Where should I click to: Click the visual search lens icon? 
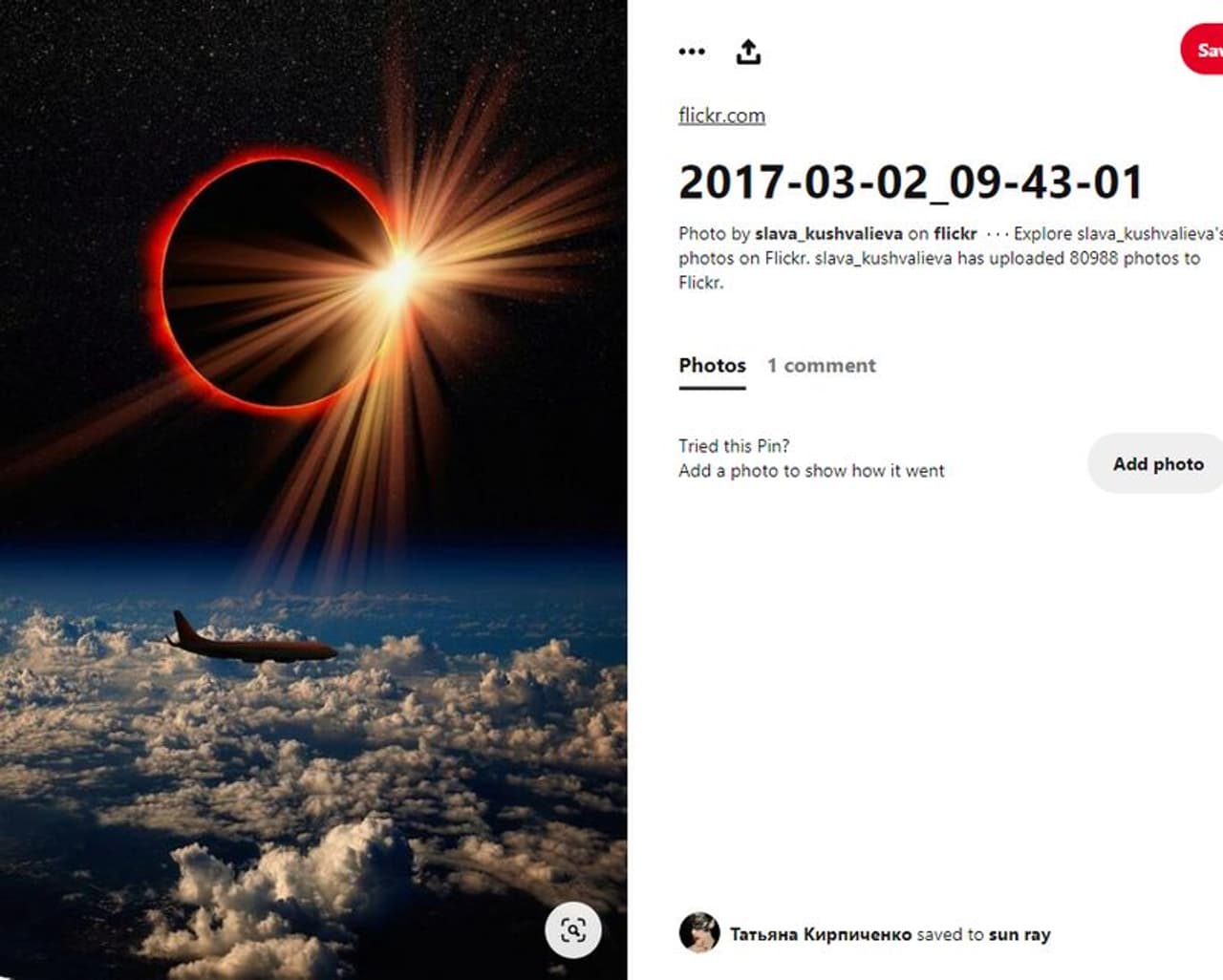(573, 929)
